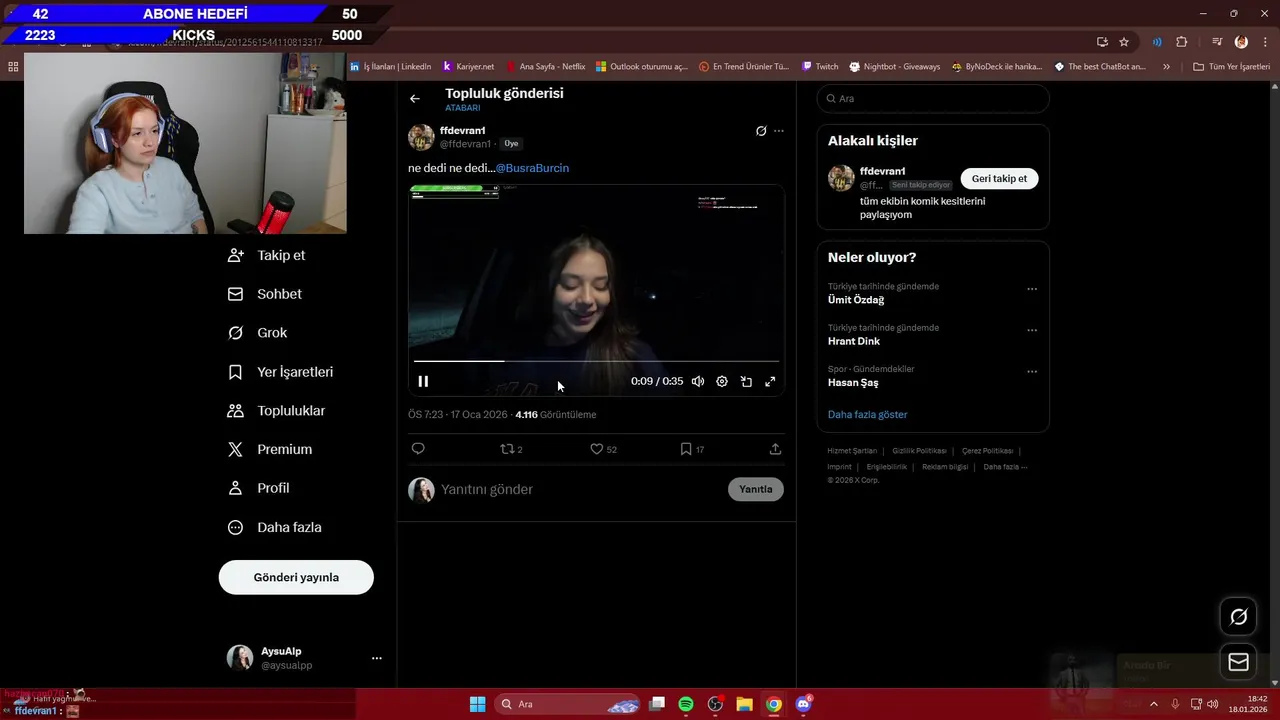Pause the video with the pause button
The width and height of the screenshot is (1280, 720).
click(423, 381)
